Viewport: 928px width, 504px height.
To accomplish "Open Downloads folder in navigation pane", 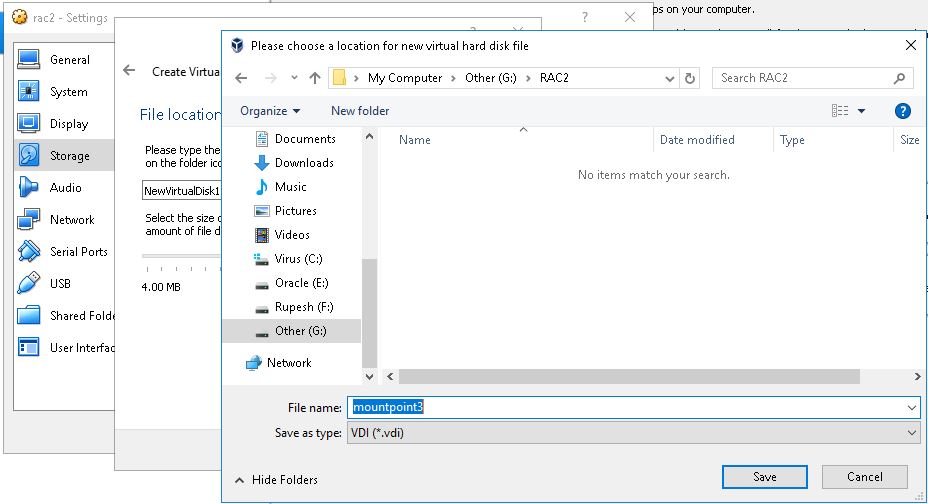I will click(294, 163).
